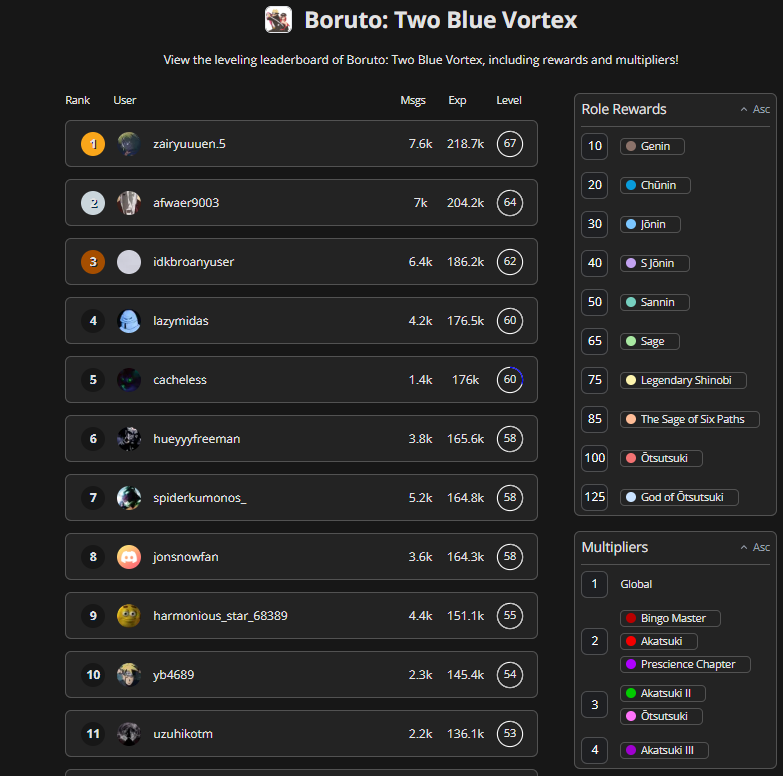Click the Akatsuki III multiplier role
The image size is (783, 776).
664,750
